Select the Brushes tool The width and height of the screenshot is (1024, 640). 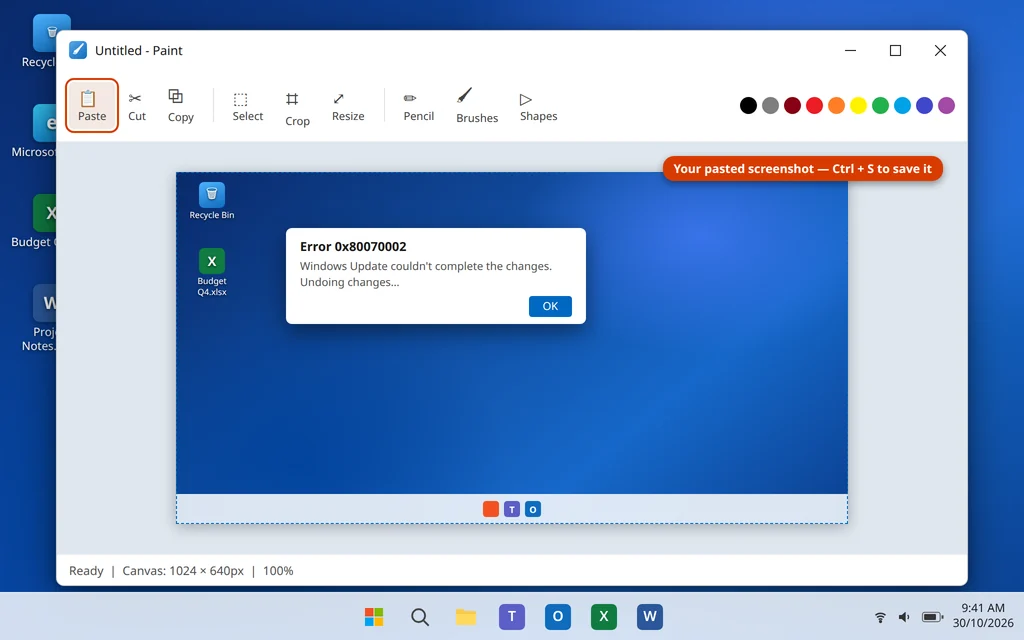477,106
